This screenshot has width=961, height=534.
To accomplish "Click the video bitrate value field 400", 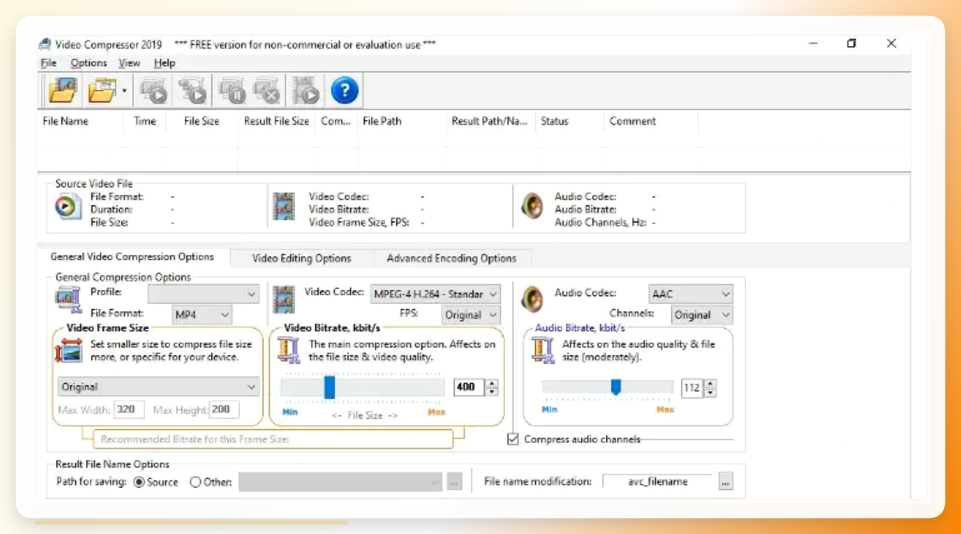I will (x=469, y=387).
